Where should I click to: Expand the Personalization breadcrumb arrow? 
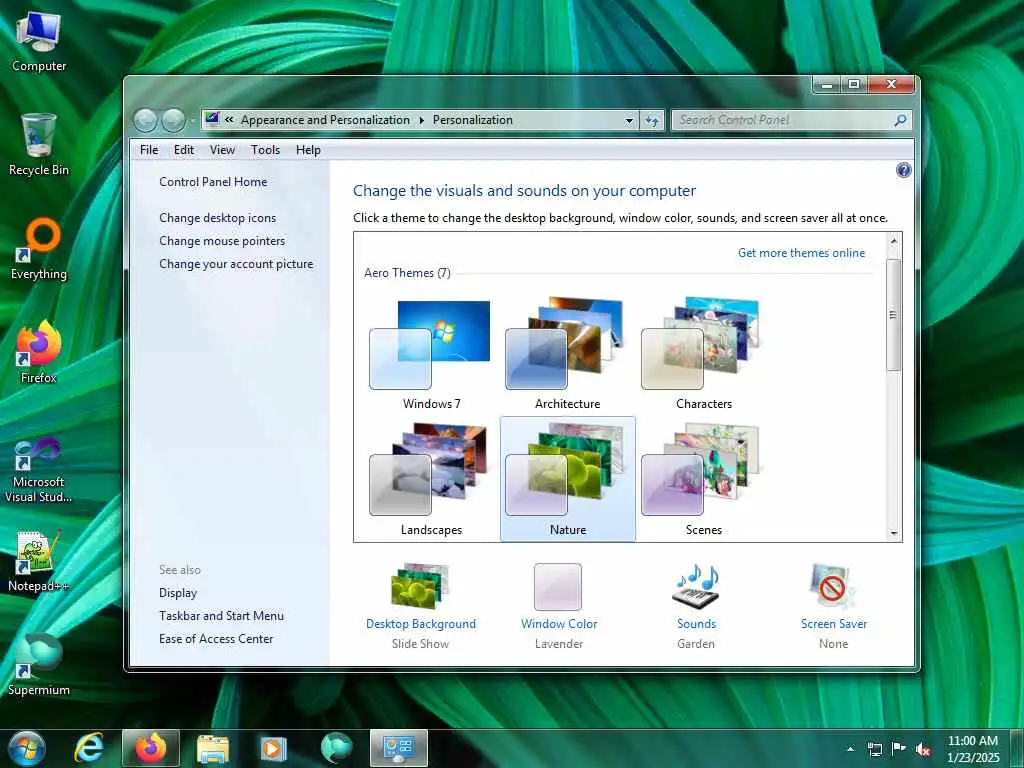[421, 120]
